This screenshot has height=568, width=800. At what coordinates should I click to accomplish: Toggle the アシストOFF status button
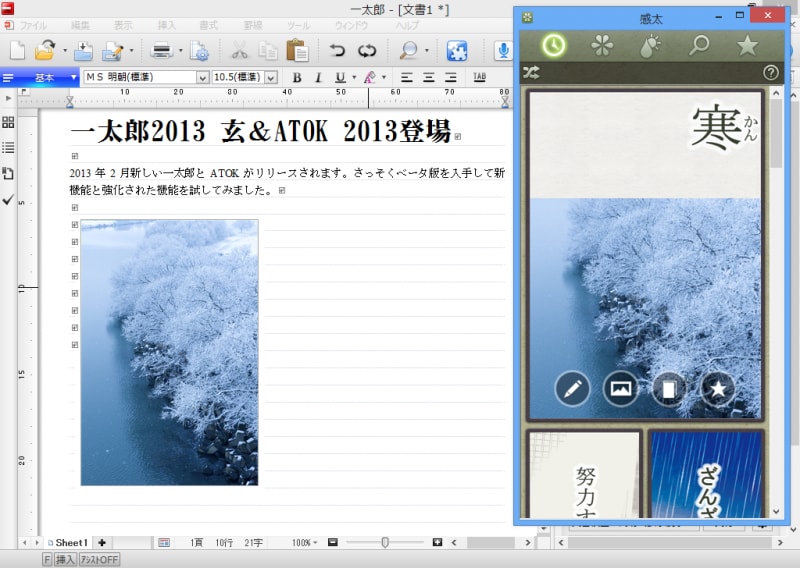click(x=99, y=560)
